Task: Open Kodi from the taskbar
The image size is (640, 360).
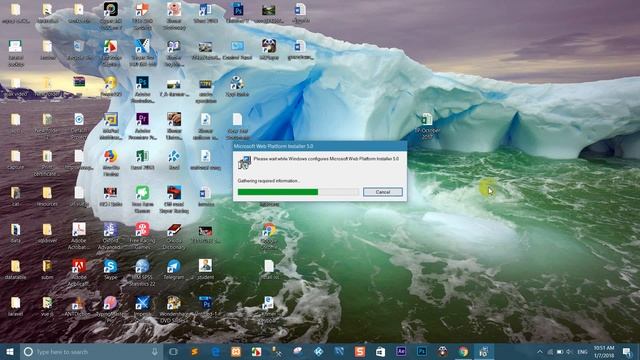Action: point(318,351)
